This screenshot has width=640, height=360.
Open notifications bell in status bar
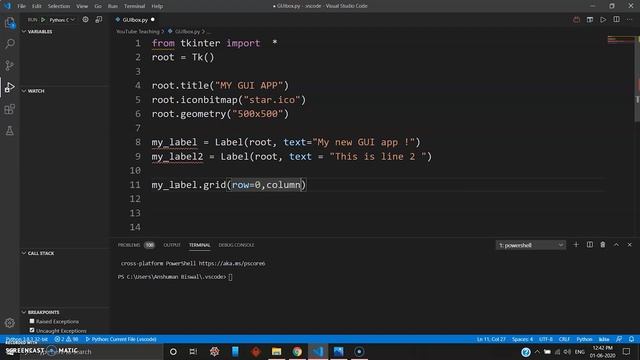[631, 339]
